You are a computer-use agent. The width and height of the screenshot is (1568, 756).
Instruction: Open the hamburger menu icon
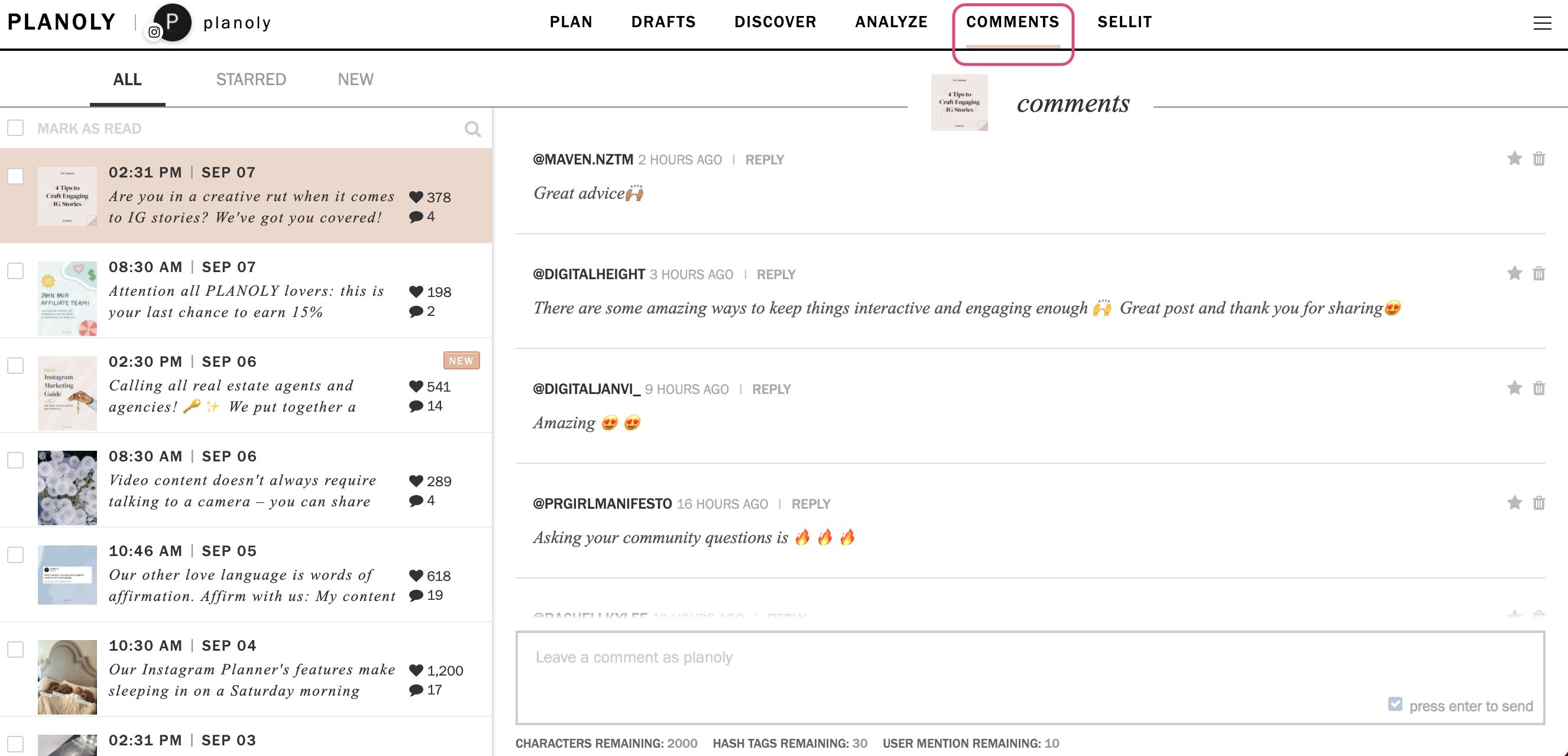click(1542, 23)
